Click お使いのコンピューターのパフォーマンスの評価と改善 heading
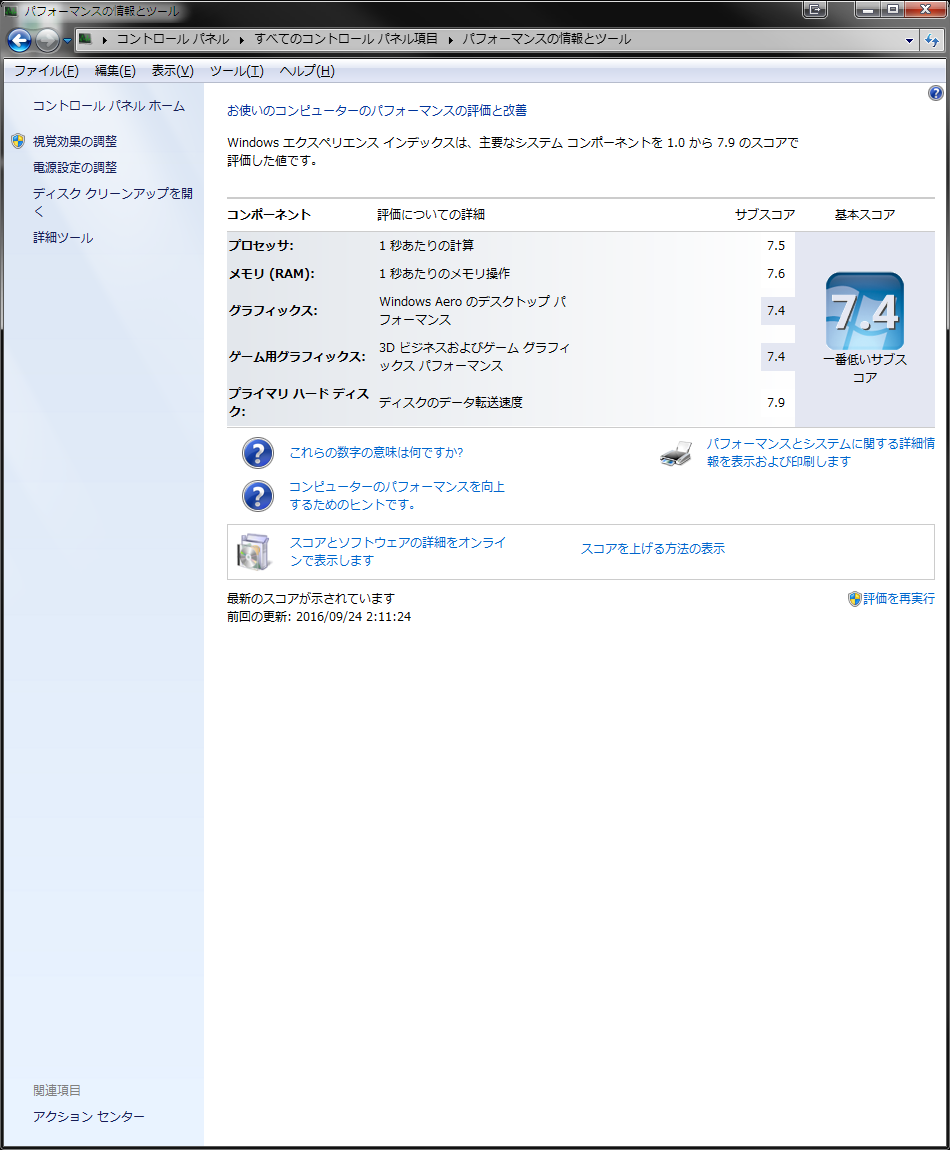Image resolution: width=950 pixels, height=1150 pixels. [377, 111]
